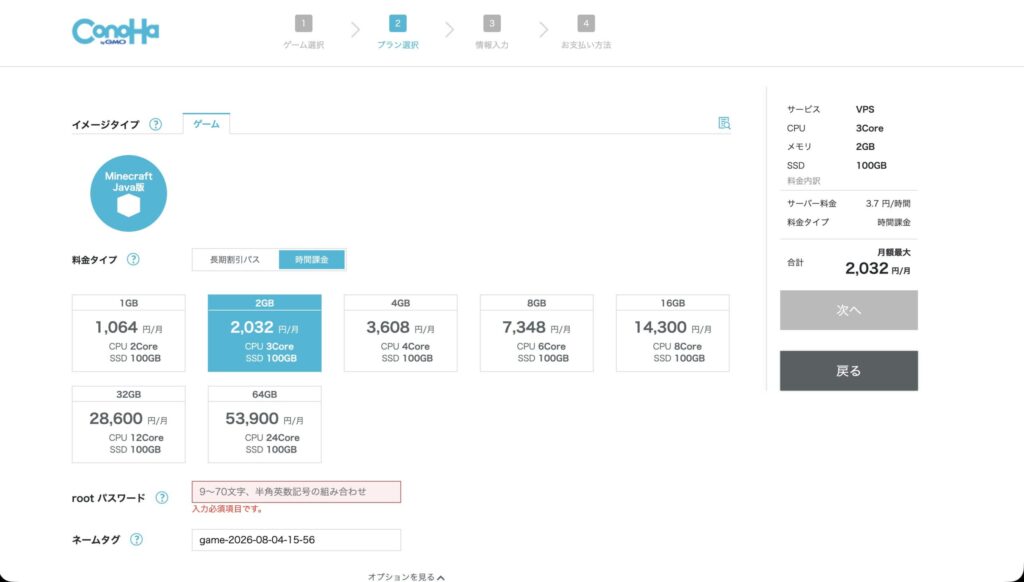Open help icon next to ネームタグ
This screenshot has width=1024, height=582.
click(x=136, y=540)
